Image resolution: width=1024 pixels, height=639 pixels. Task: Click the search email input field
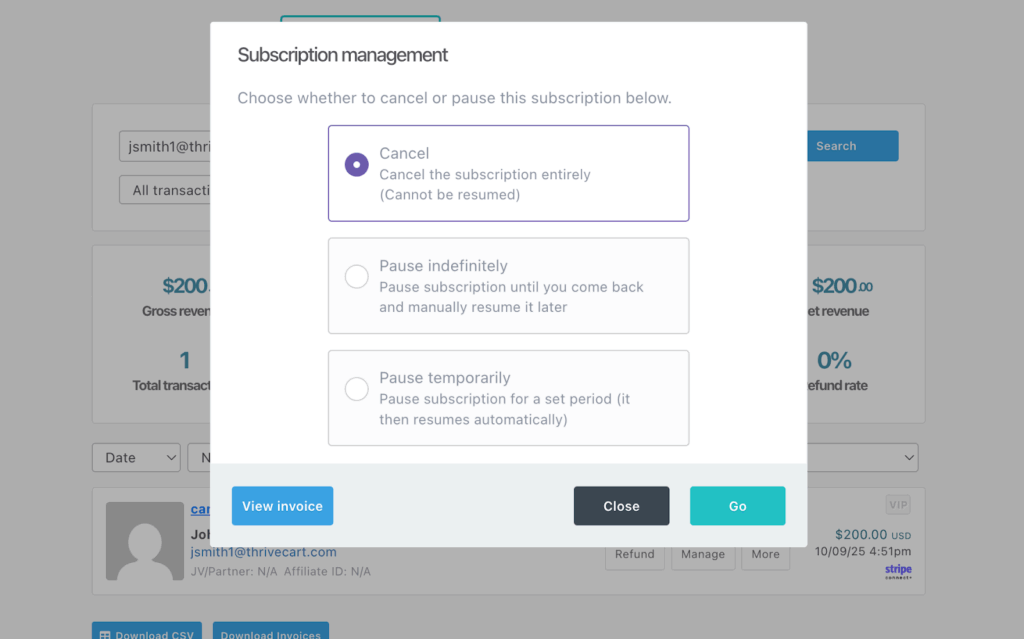coord(165,146)
